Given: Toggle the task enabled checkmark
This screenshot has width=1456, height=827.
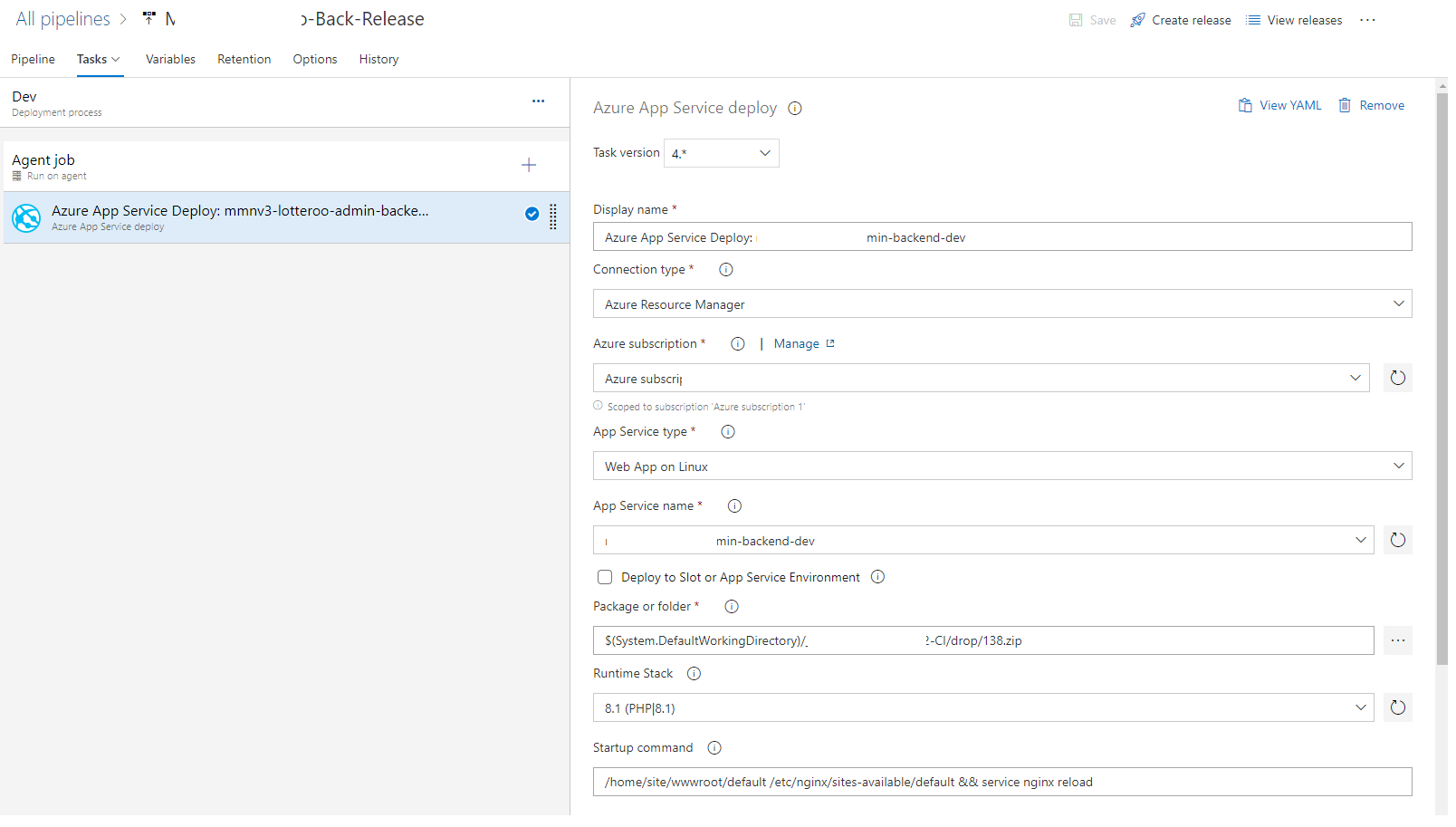Looking at the screenshot, I should [532, 214].
